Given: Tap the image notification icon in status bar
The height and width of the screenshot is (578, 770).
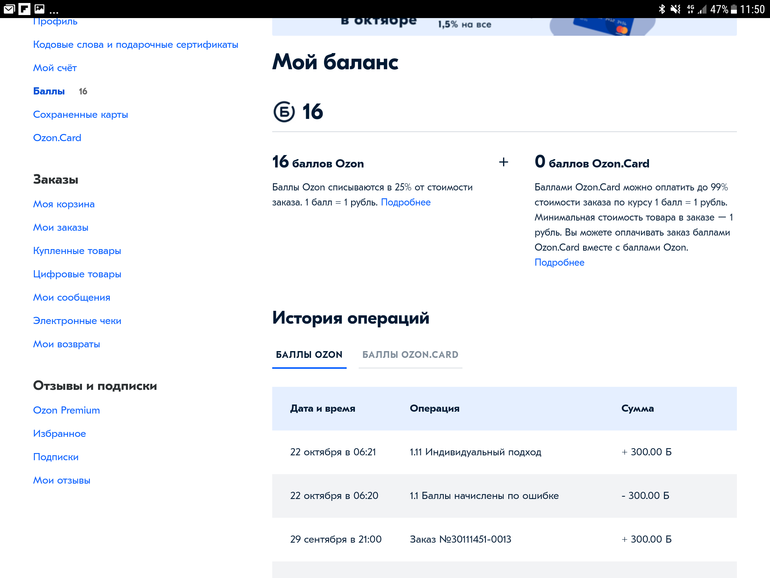Looking at the screenshot, I should pyautogui.click(x=39, y=9).
